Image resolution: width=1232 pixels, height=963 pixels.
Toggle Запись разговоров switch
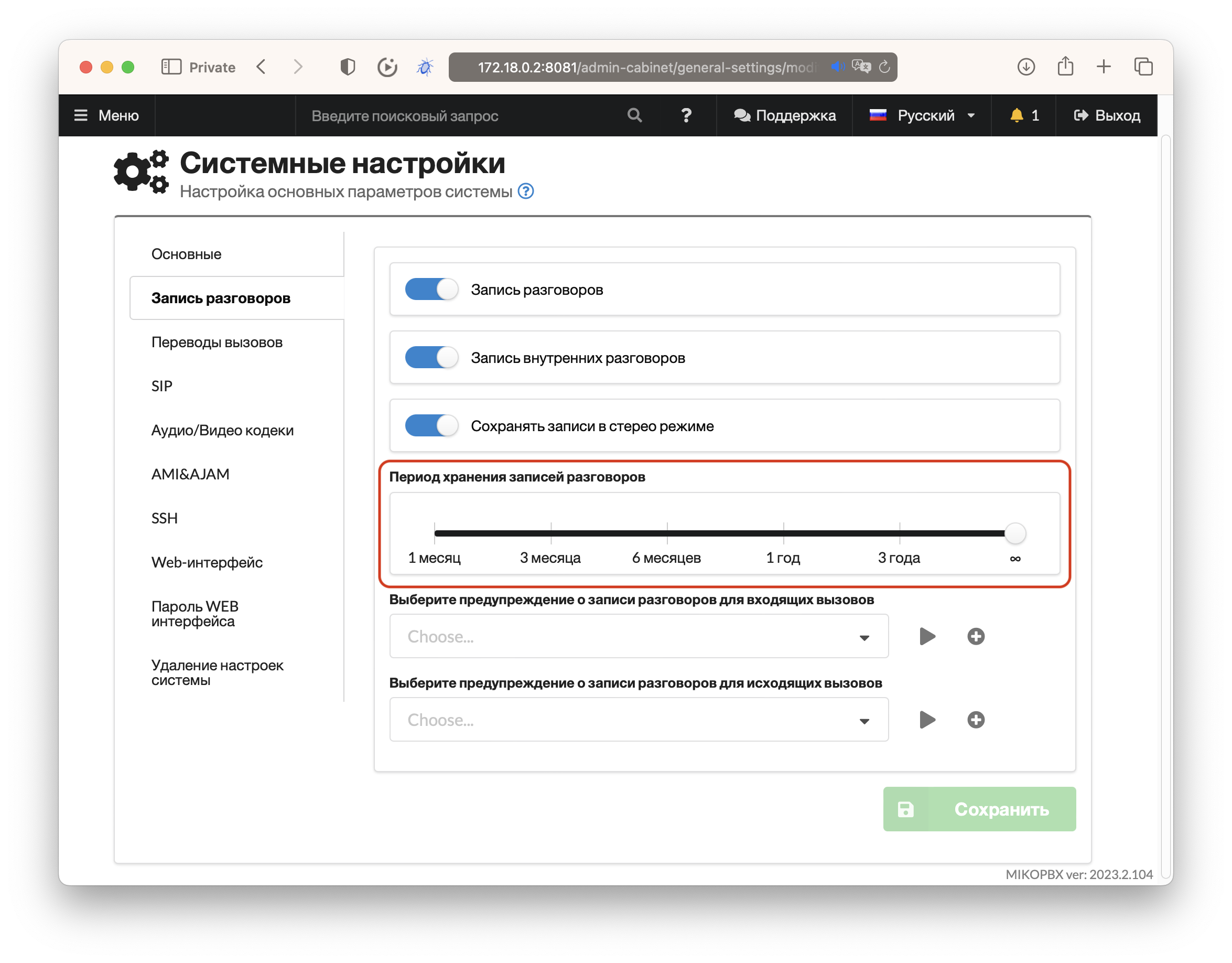431,290
